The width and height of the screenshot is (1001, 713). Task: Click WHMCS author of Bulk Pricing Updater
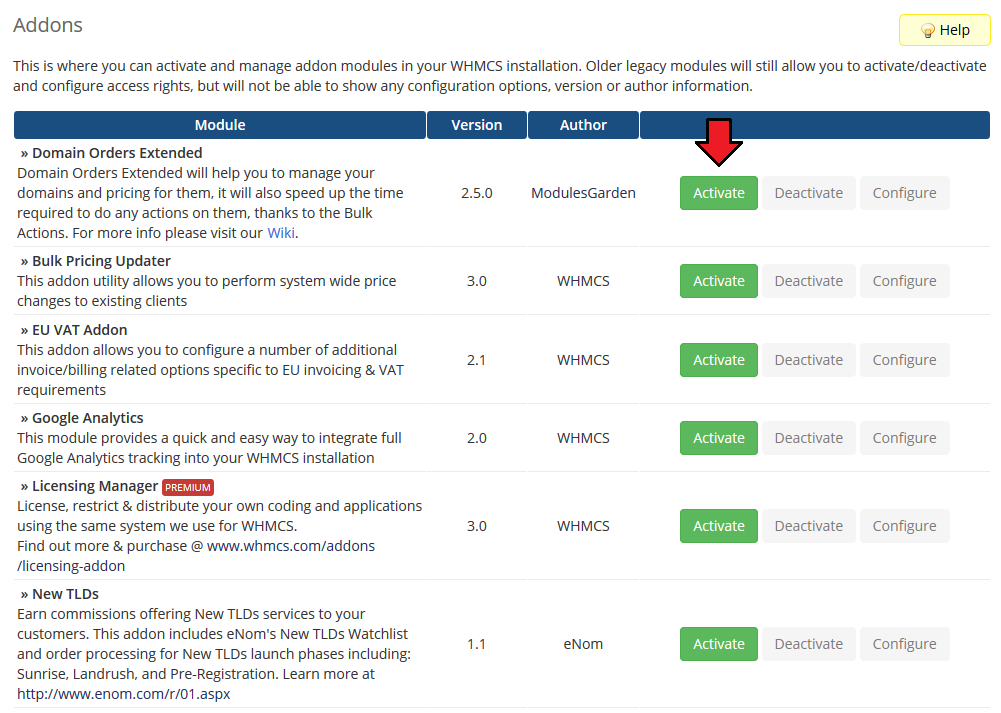coord(583,281)
